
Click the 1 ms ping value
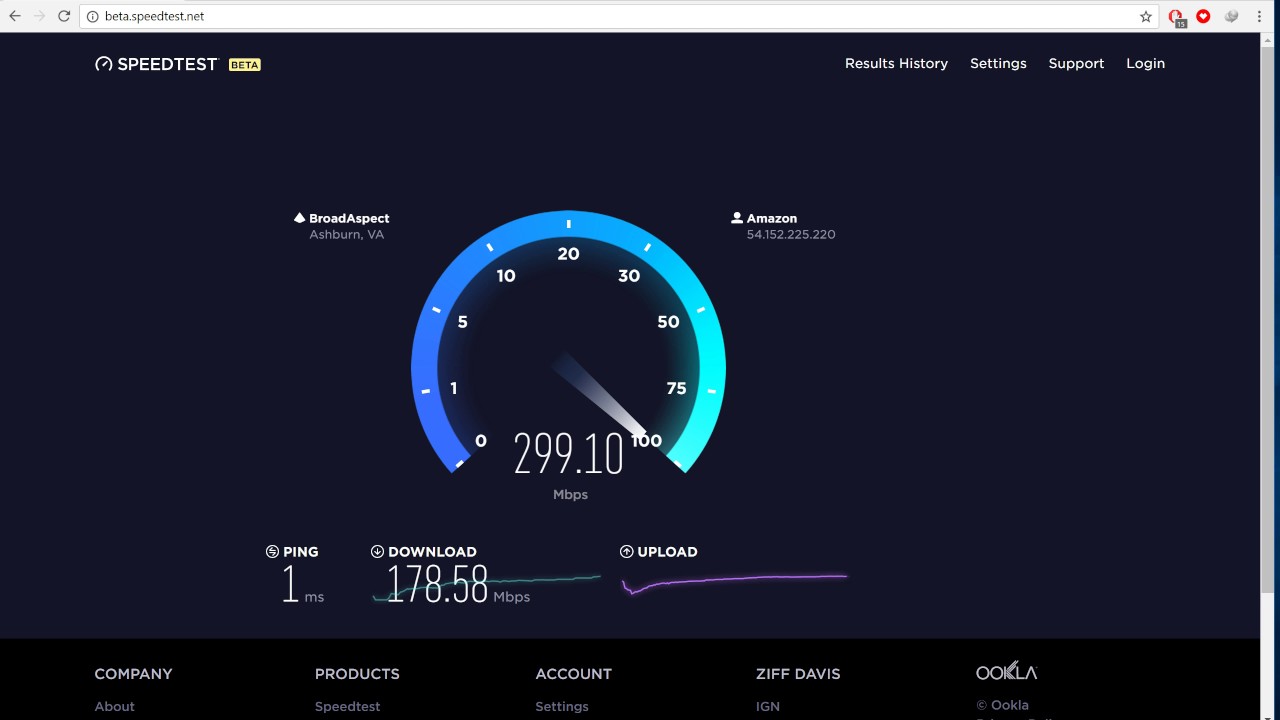point(303,585)
